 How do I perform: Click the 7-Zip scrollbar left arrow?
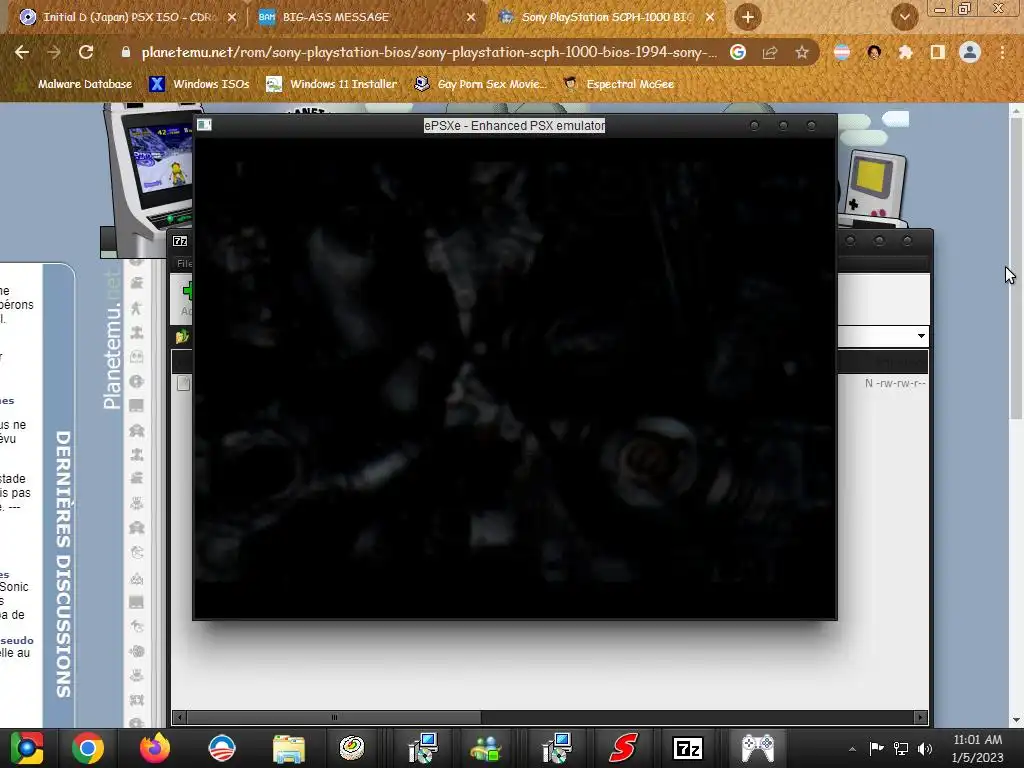pyautogui.click(x=180, y=717)
